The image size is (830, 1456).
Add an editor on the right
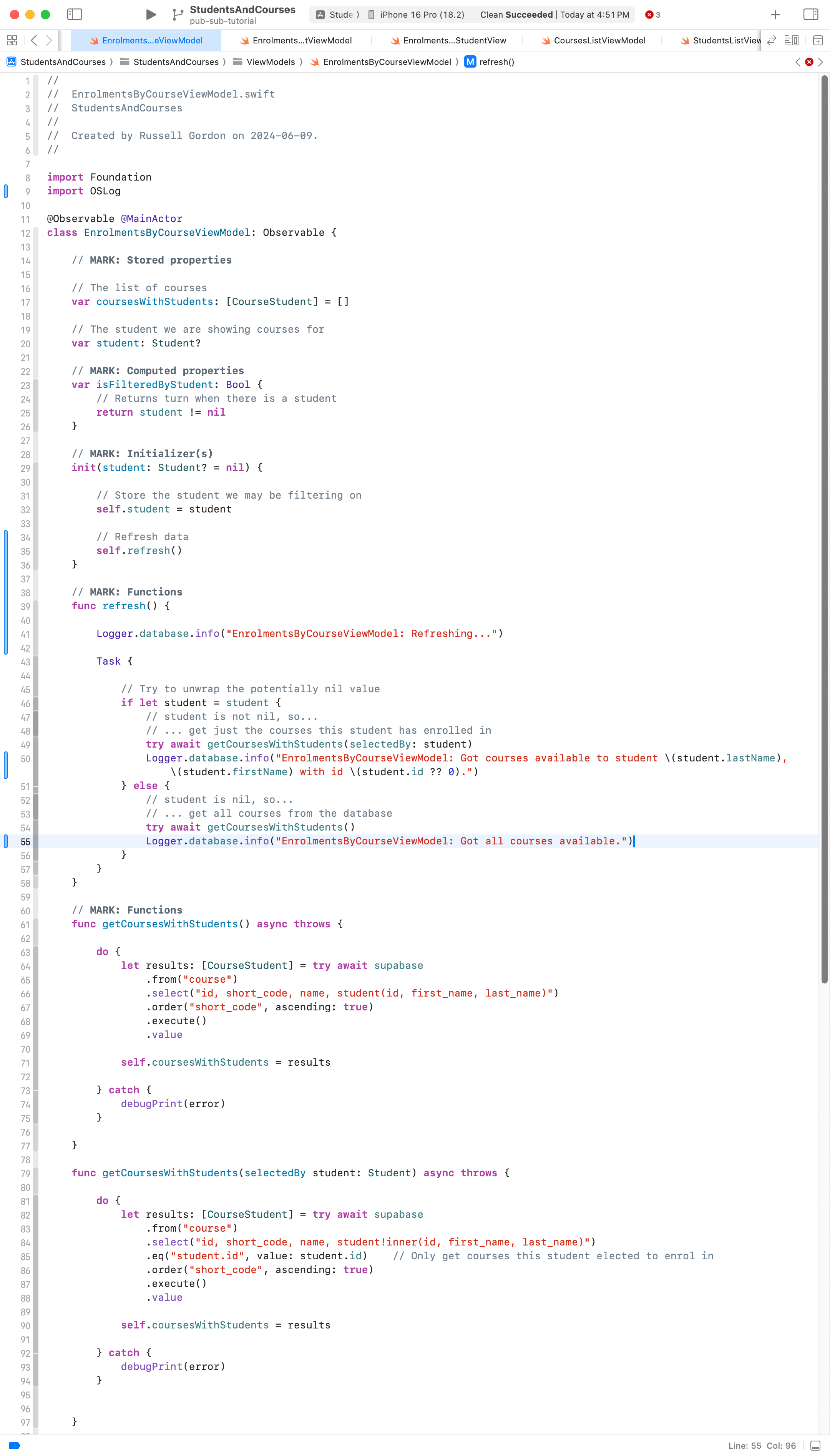[817, 40]
